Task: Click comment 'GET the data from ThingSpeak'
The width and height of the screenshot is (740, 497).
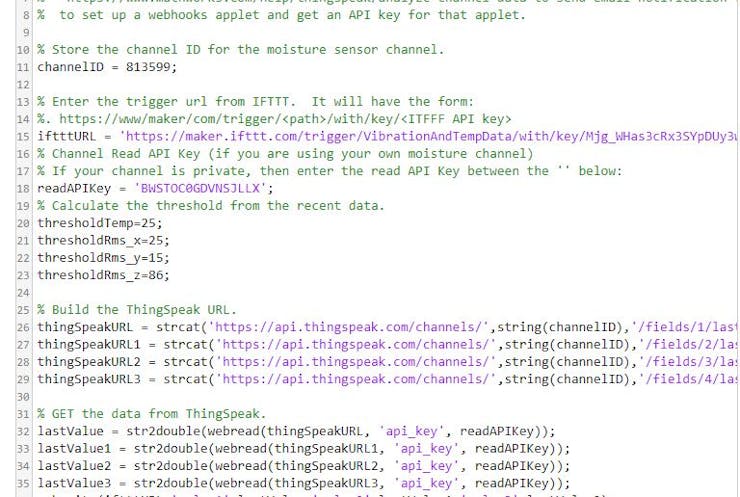Action: (151, 414)
